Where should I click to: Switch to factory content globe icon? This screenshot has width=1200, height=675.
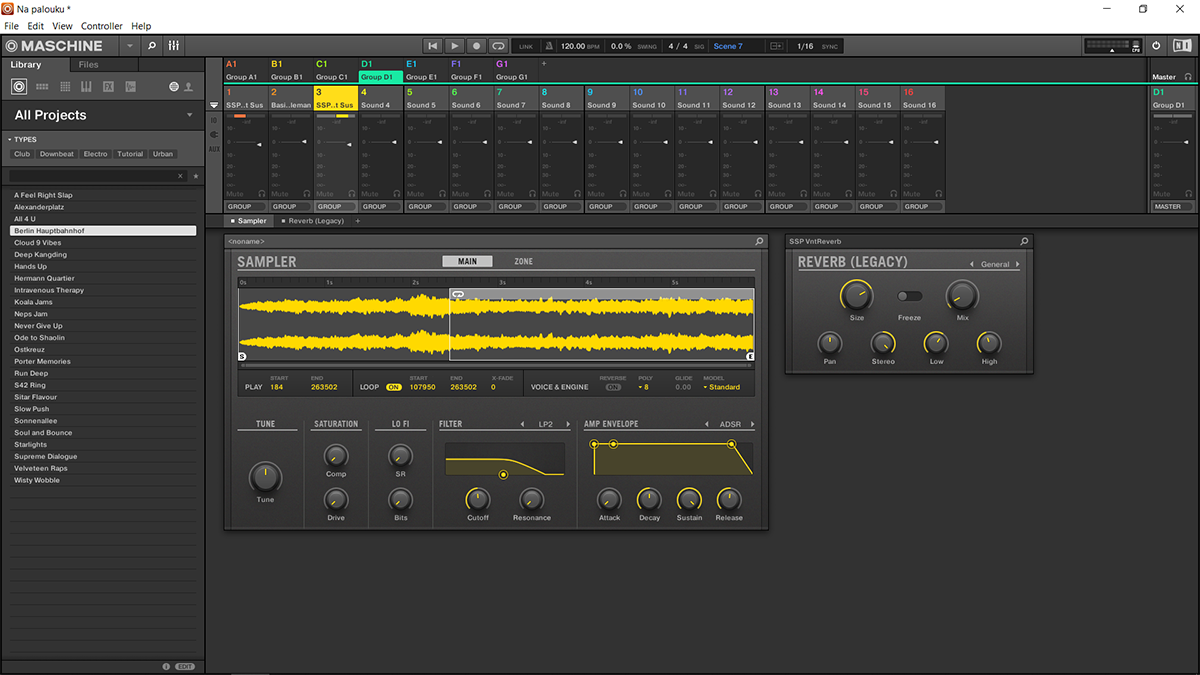tap(173, 87)
